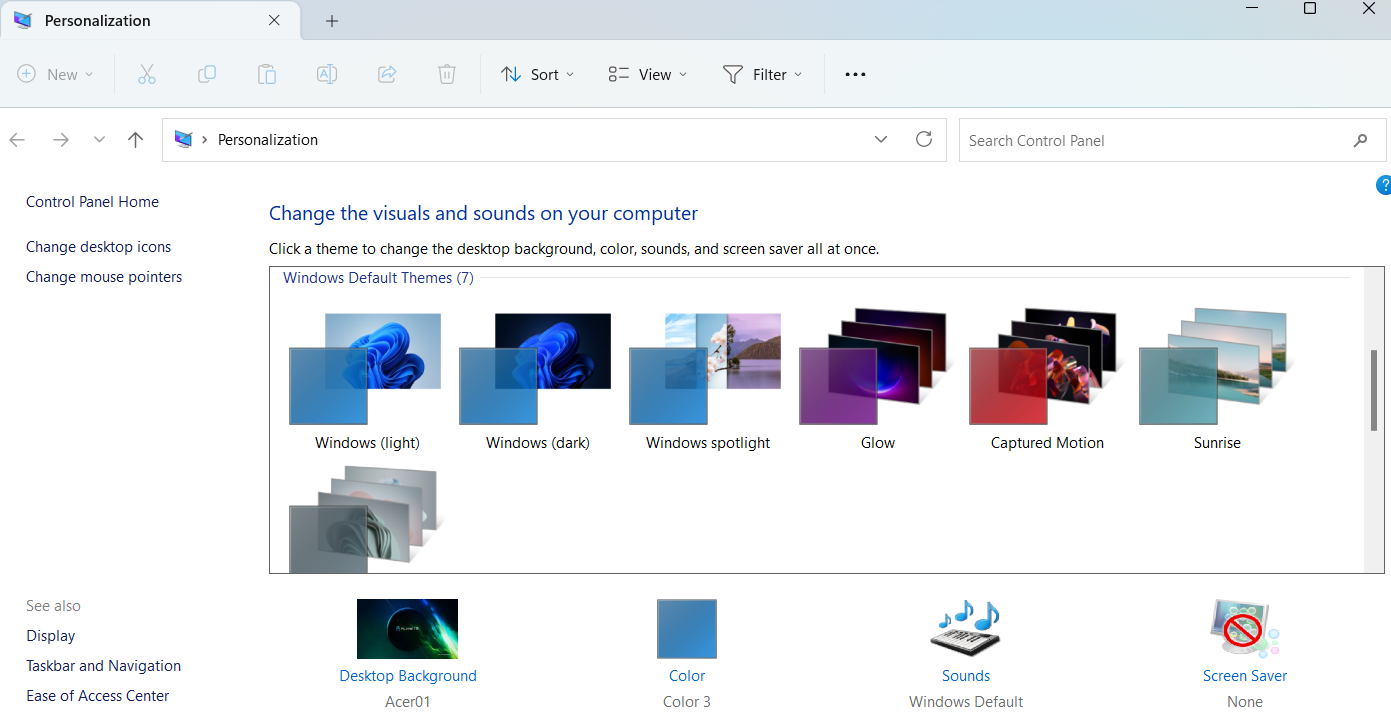Open the Screen Saver icon

click(x=1244, y=629)
